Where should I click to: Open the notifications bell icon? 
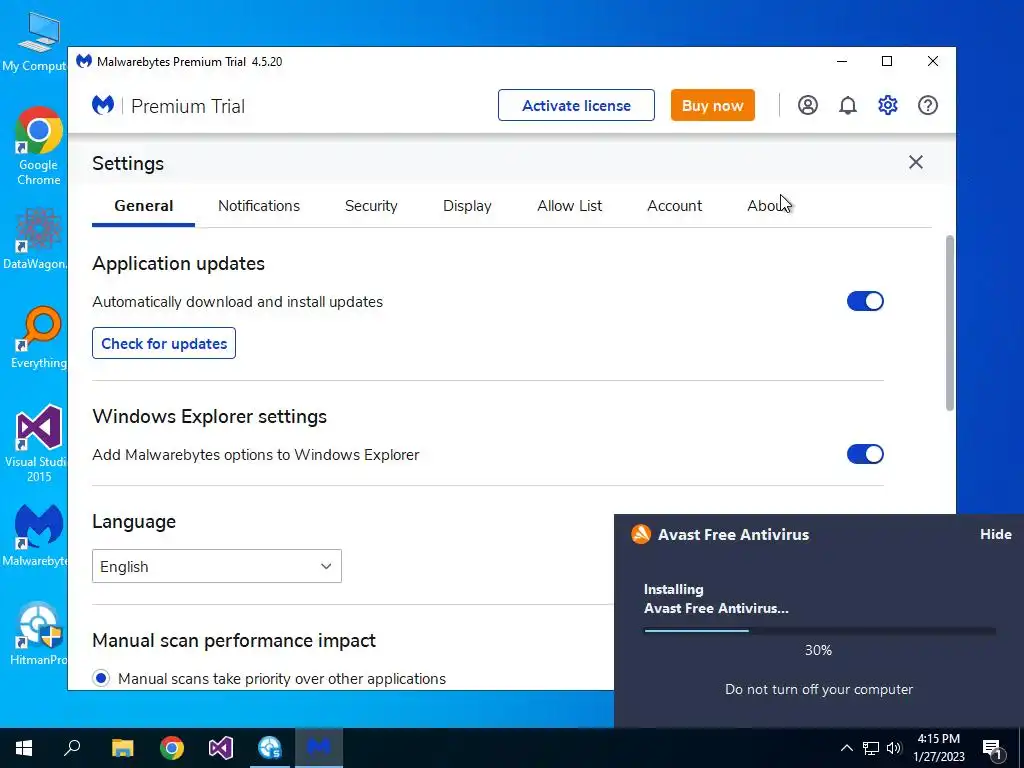848,105
